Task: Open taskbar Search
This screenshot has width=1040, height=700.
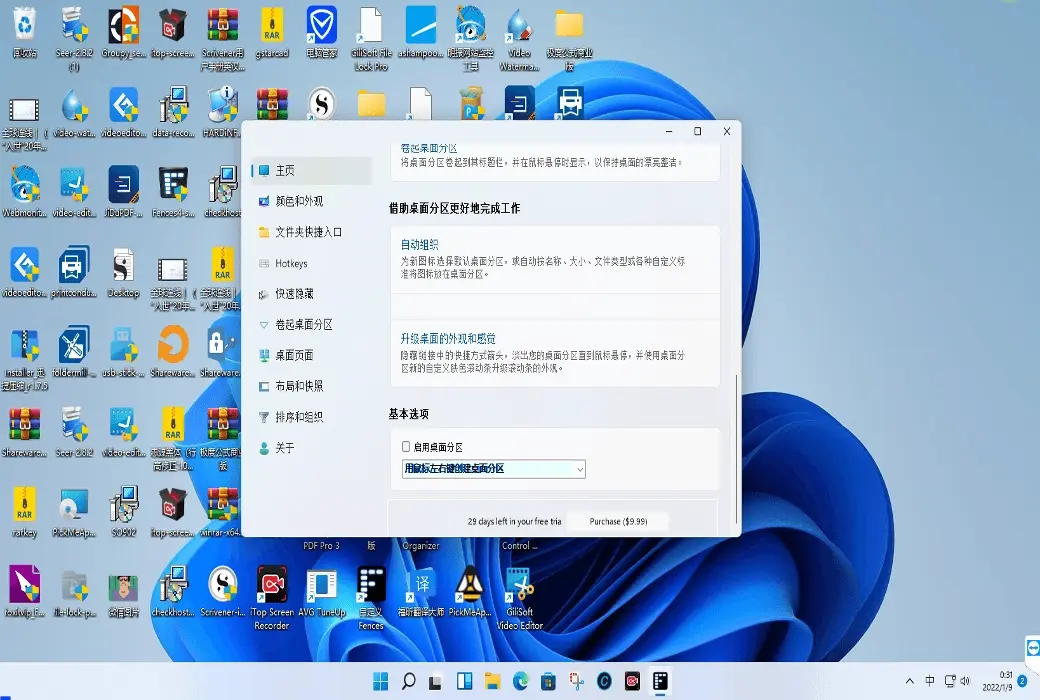Action: (409, 681)
